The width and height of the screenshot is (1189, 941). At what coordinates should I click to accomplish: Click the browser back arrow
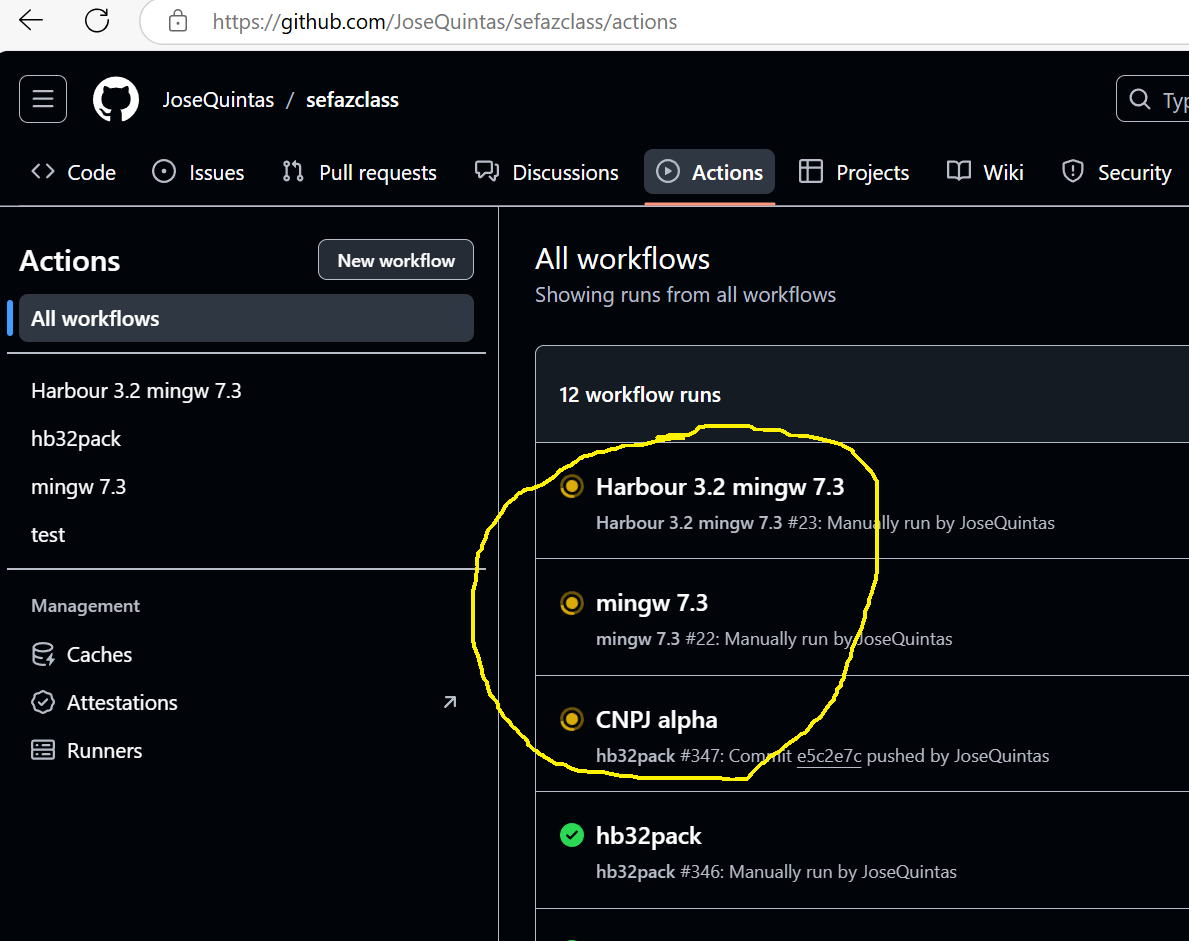31,20
